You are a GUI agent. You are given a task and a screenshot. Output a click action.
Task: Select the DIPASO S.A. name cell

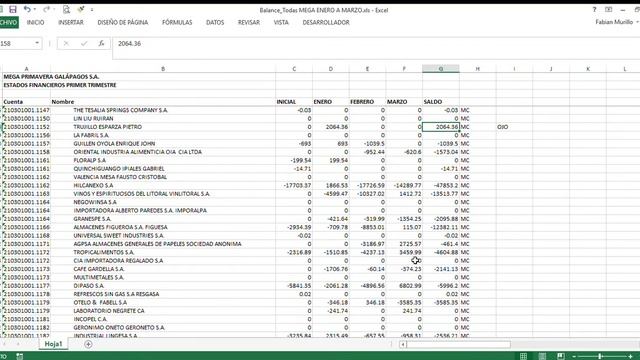pos(163,286)
